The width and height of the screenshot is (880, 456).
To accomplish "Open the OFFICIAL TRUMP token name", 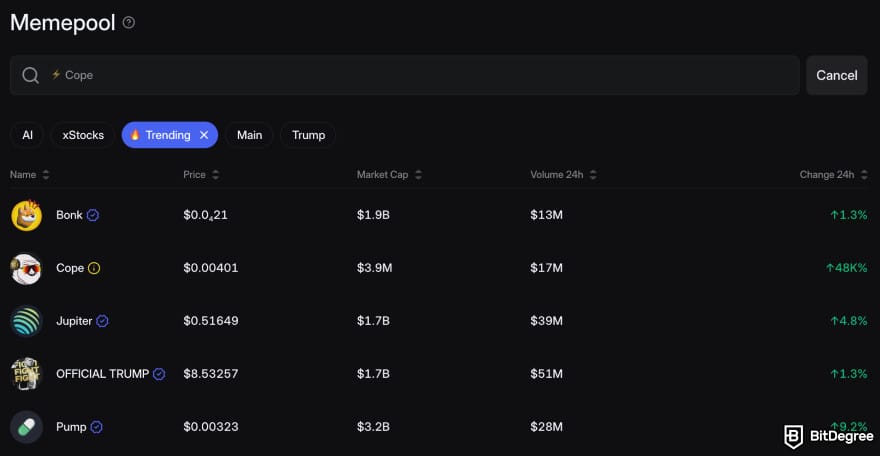I will 103,374.
